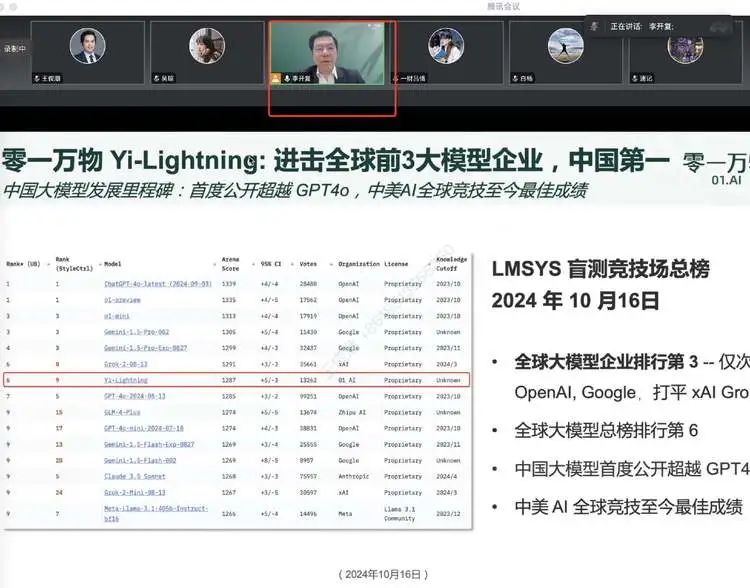Select the 一财 participant's anime-style avatar

coord(446,46)
